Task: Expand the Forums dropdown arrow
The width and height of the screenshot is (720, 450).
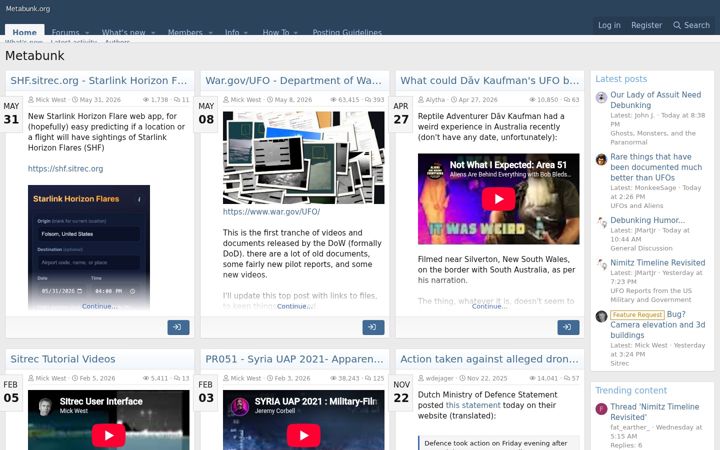Action: click(87, 33)
